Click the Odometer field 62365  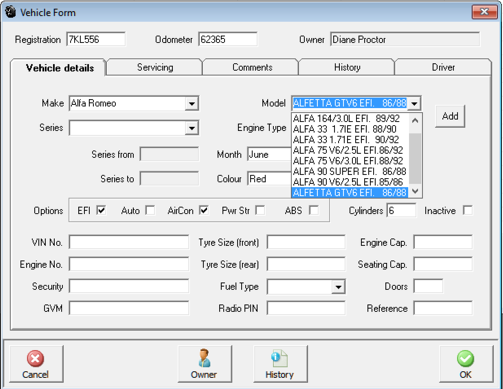(x=228, y=39)
